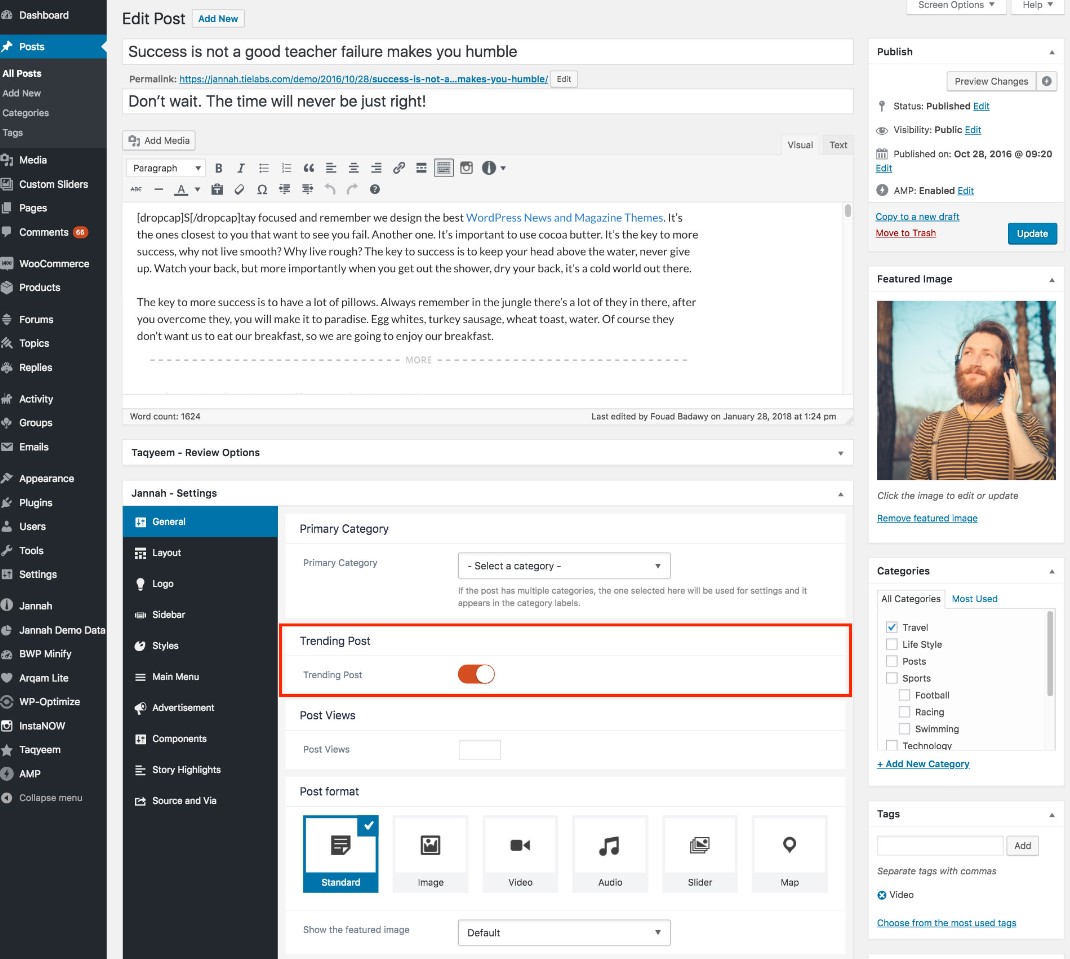Check the Posts category
This screenshot has width=1070, height=959.
(891, 661)
